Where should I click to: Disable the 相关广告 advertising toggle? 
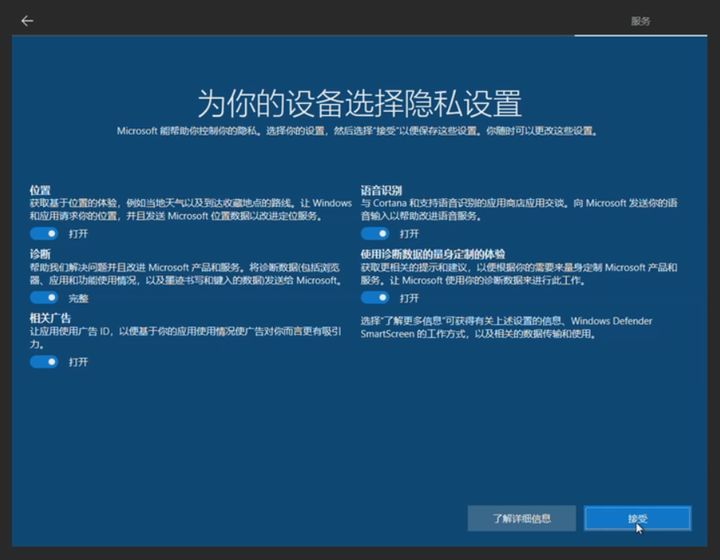44,362
